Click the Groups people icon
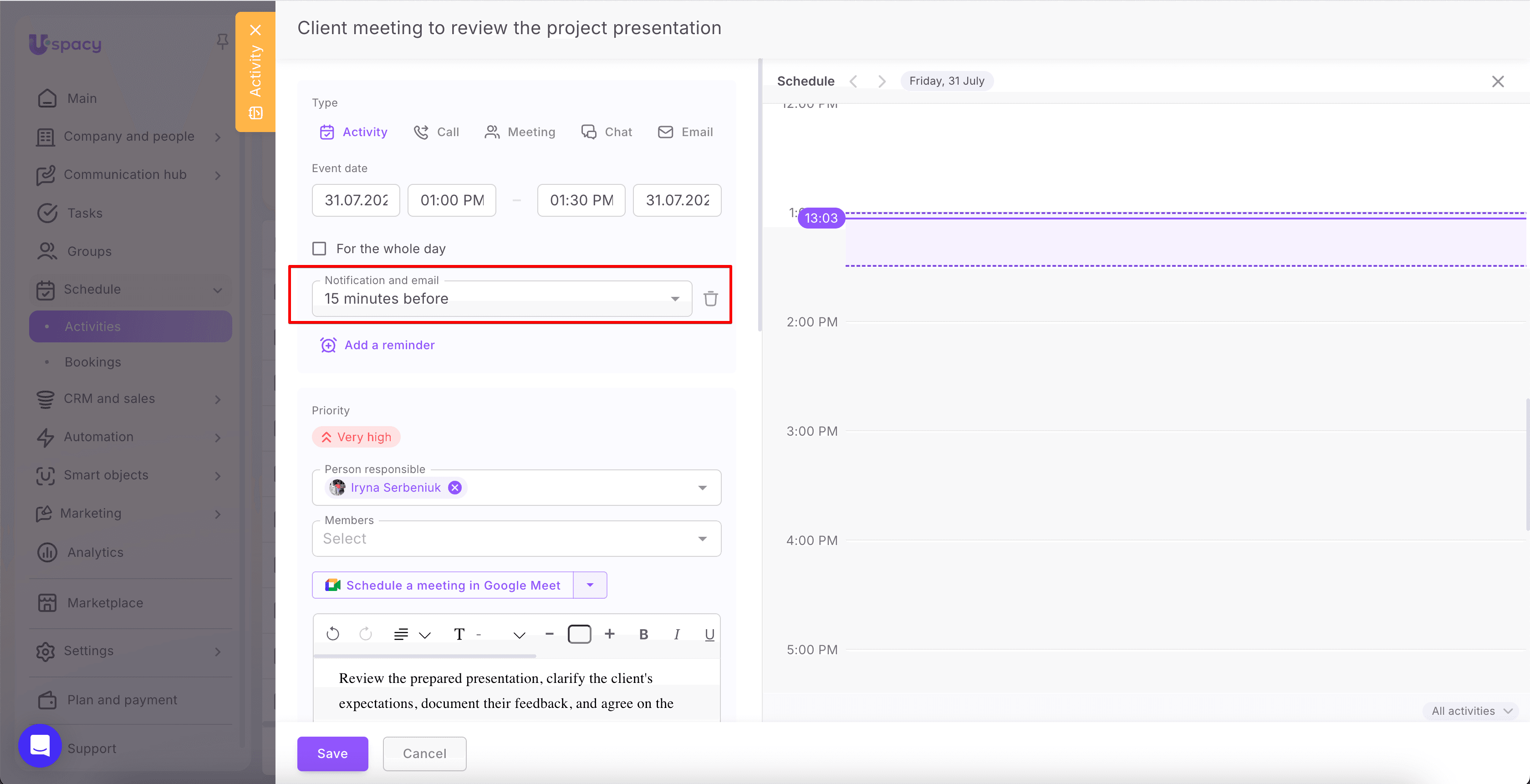This screenshot has height=784, width=1530. click(47, 251)
